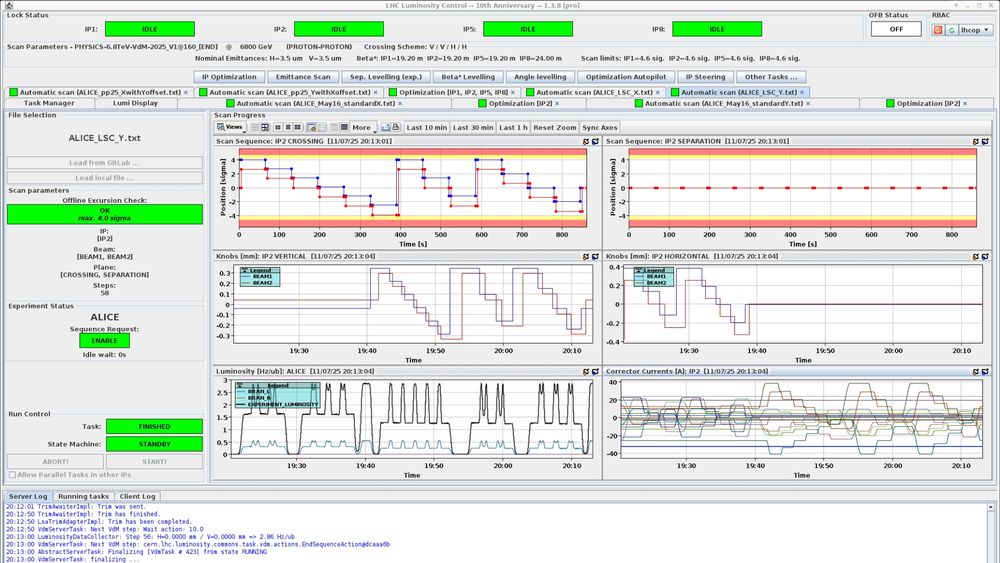Start the Optimization Autopilot
The image size is (1000, 563).
(x=626, y=77)
